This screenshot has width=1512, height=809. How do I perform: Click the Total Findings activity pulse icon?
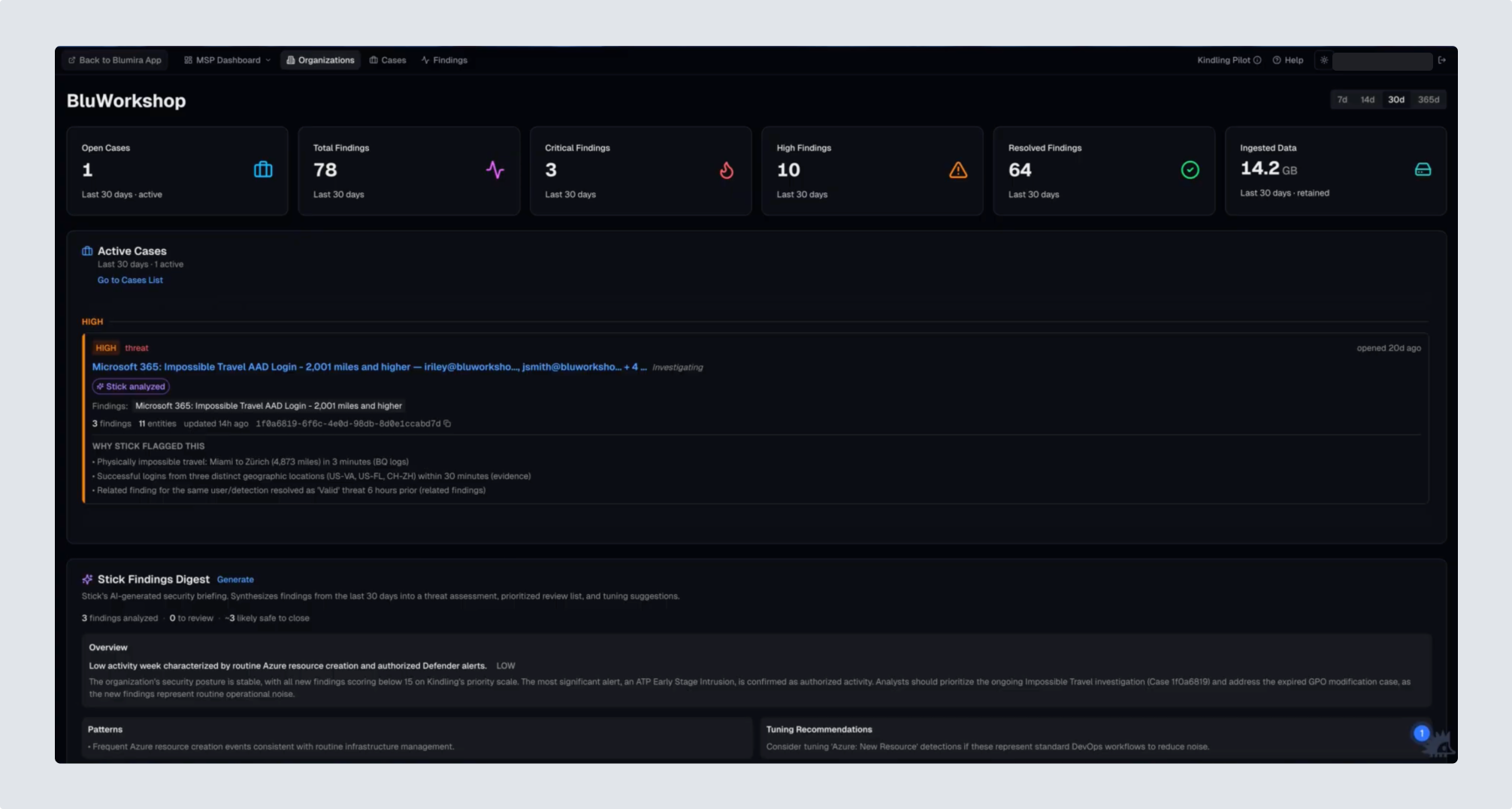click(494, 170)
